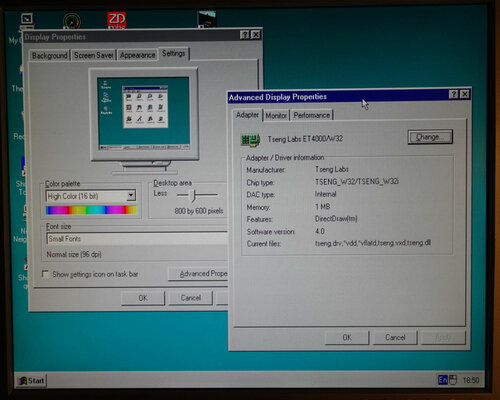
Task: Click the DirectDraw(tm) features value
Action: 336,219
